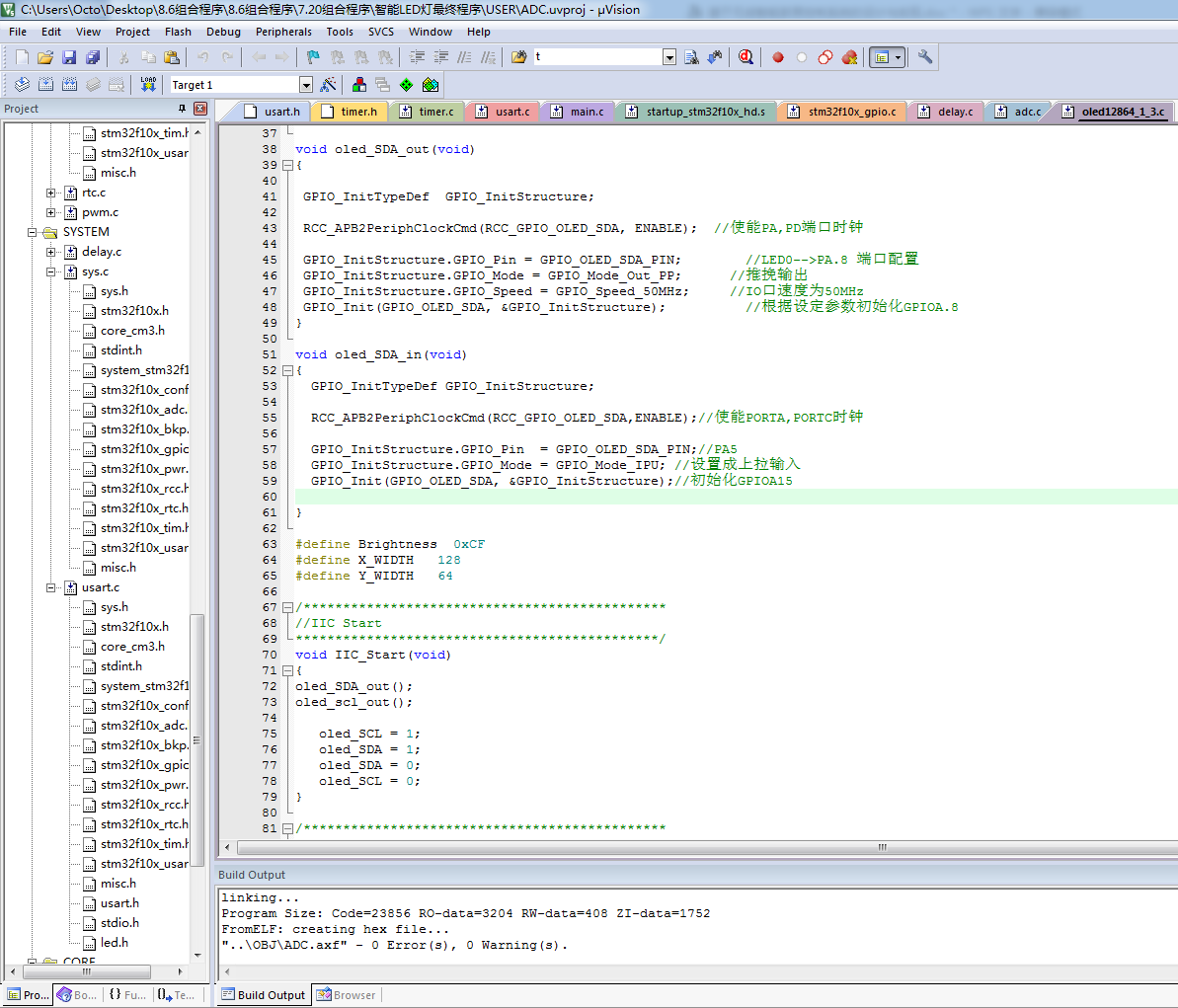Close the Project panel
1178x1008 pixels.
[x=200, y=109]
